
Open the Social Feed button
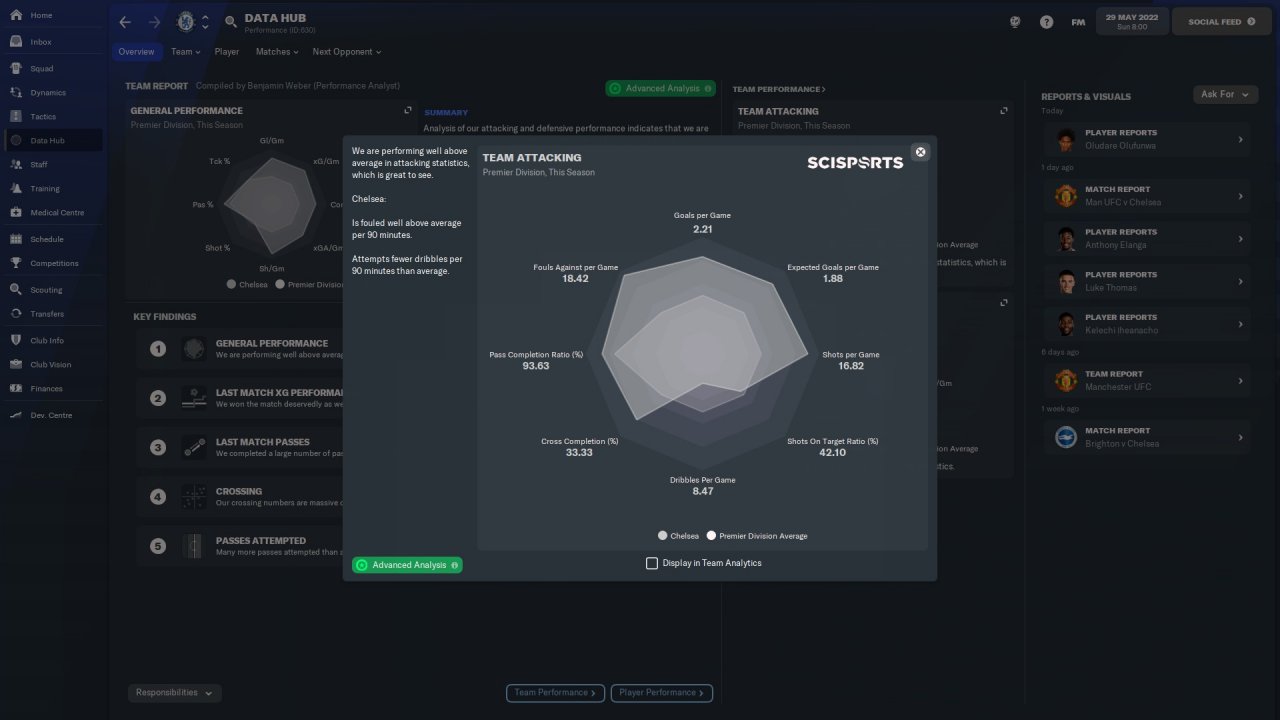click(1221, 22)
